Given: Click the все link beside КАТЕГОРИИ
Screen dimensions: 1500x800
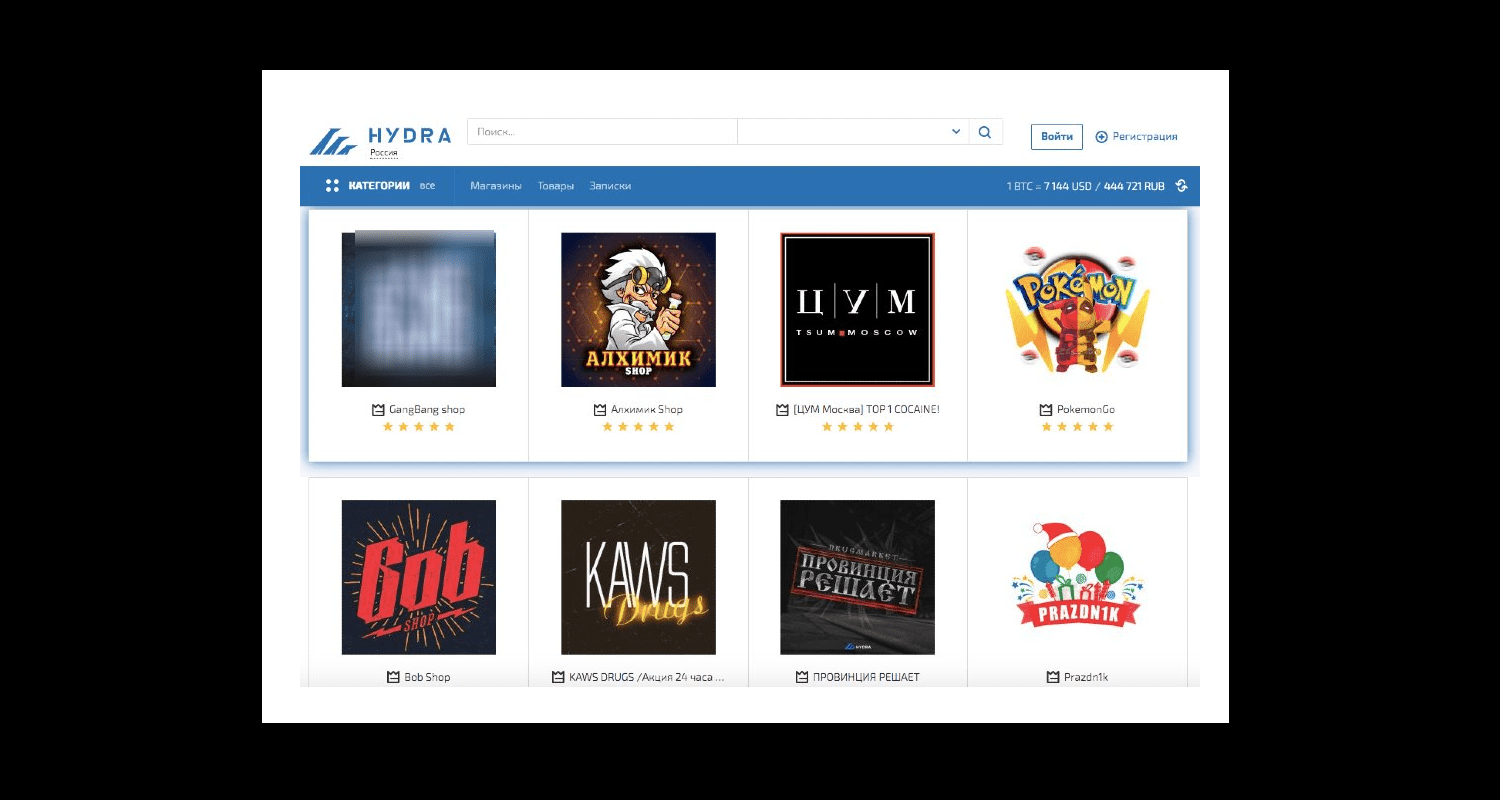Looking at the screenshot, I should click(x=426, y=186).
